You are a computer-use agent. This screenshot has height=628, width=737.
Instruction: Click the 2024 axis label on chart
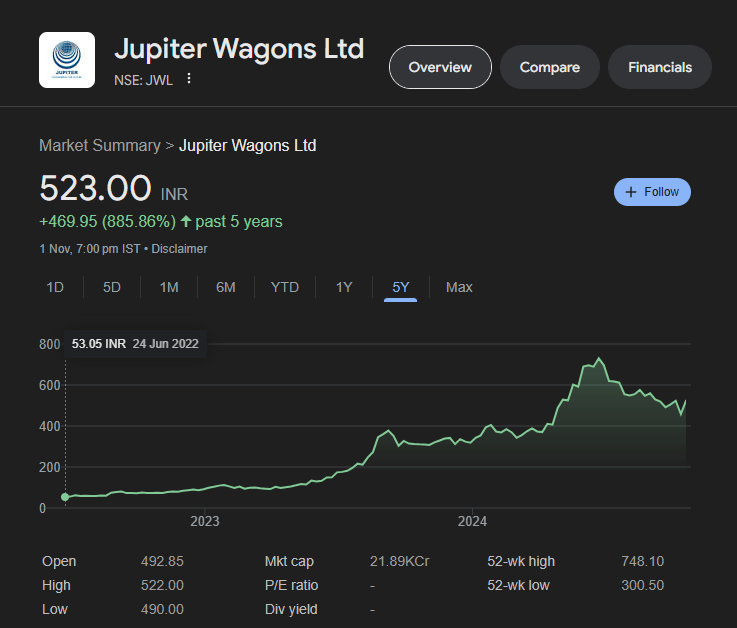pyautogui.click(x=472, y=521)
